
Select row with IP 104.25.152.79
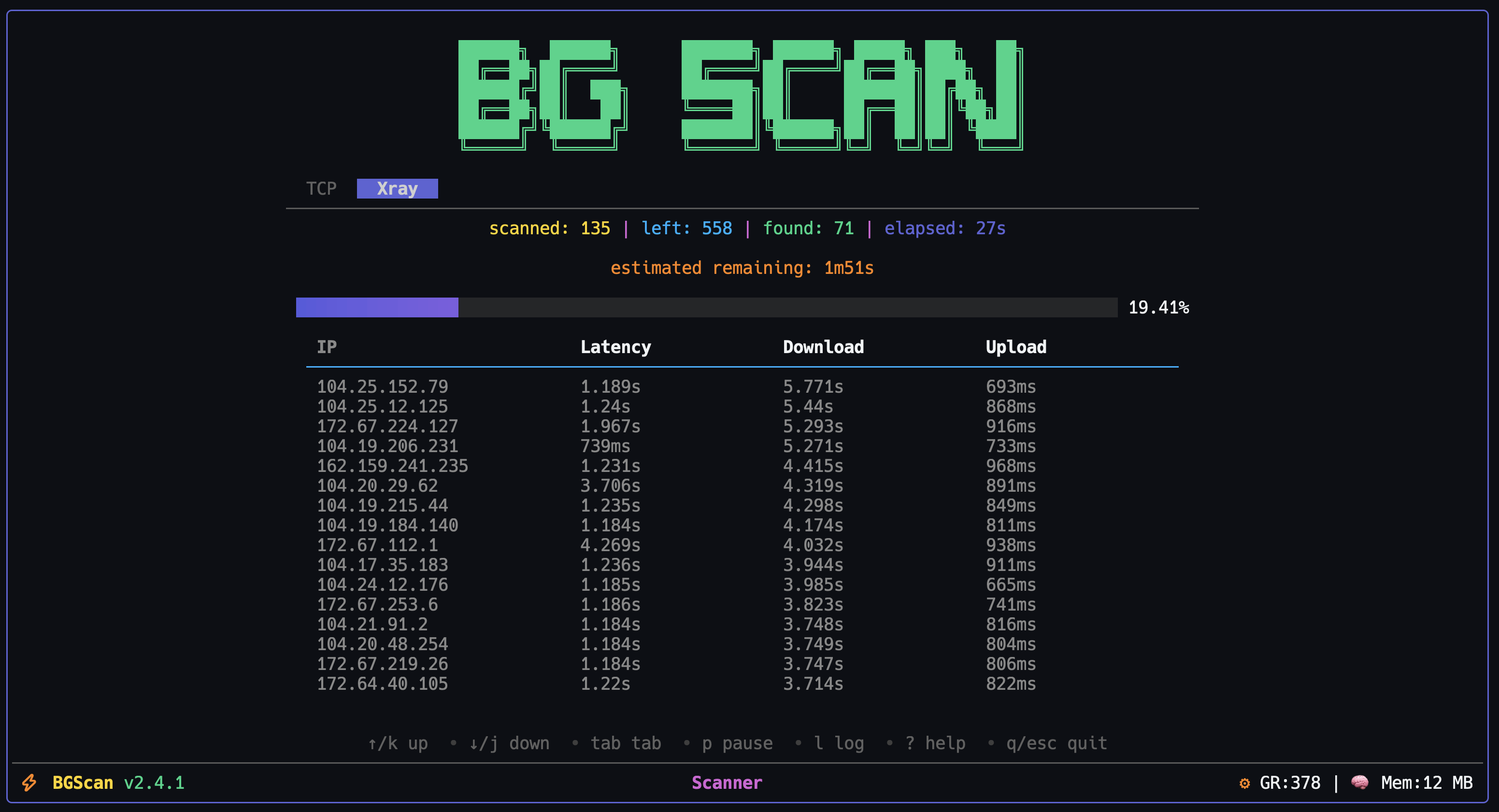[x=742, y=386]
